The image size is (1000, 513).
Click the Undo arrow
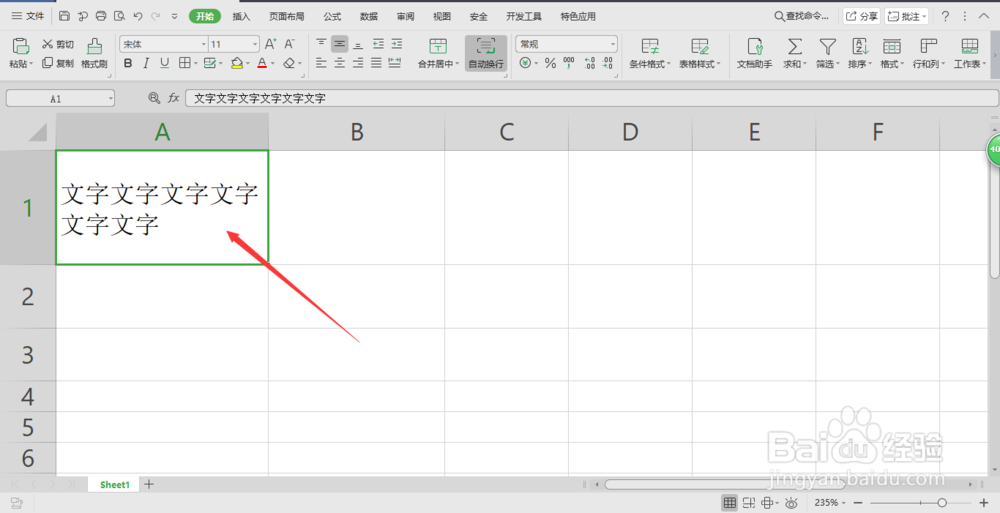[x=138, y=16]
